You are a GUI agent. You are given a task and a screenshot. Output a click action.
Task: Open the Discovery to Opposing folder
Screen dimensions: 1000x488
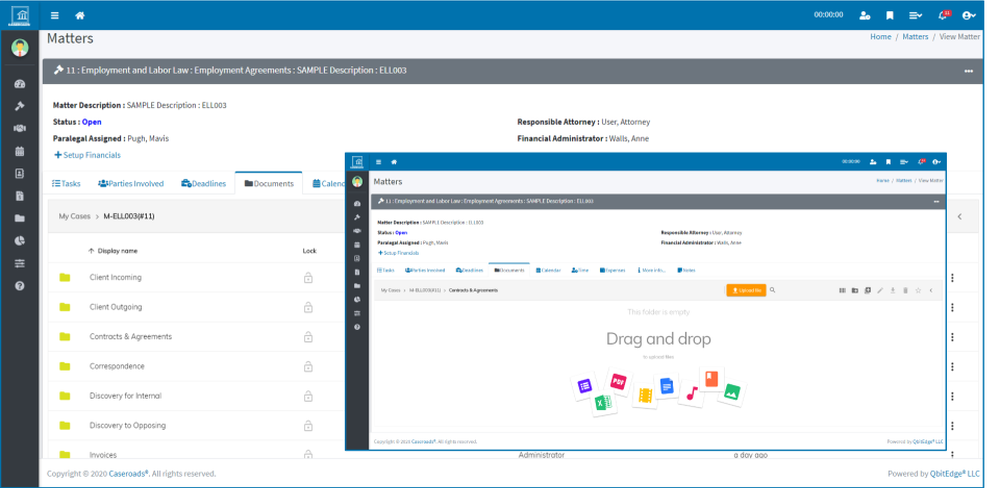(128, 425)
